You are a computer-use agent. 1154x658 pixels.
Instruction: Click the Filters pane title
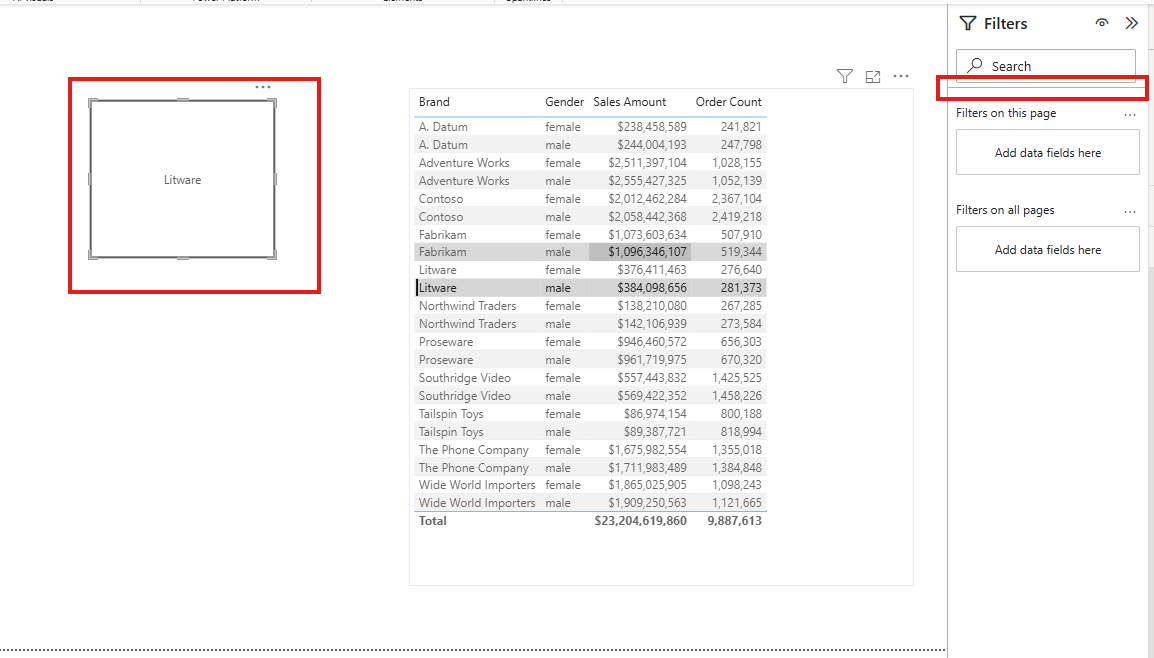pos(1005,24)
